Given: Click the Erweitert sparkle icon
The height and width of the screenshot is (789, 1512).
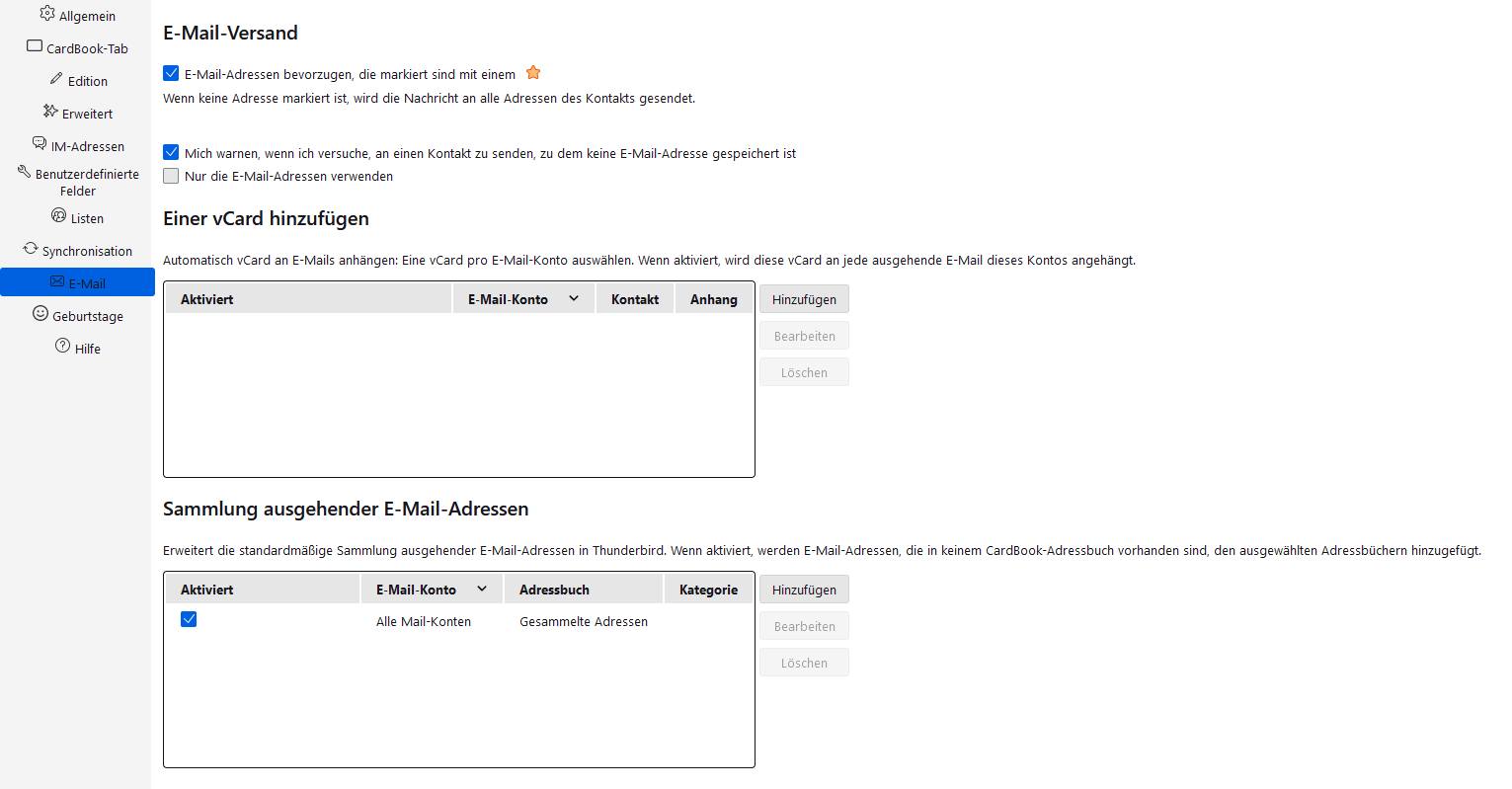Looking at the screenshot, I should coord(50,112).
